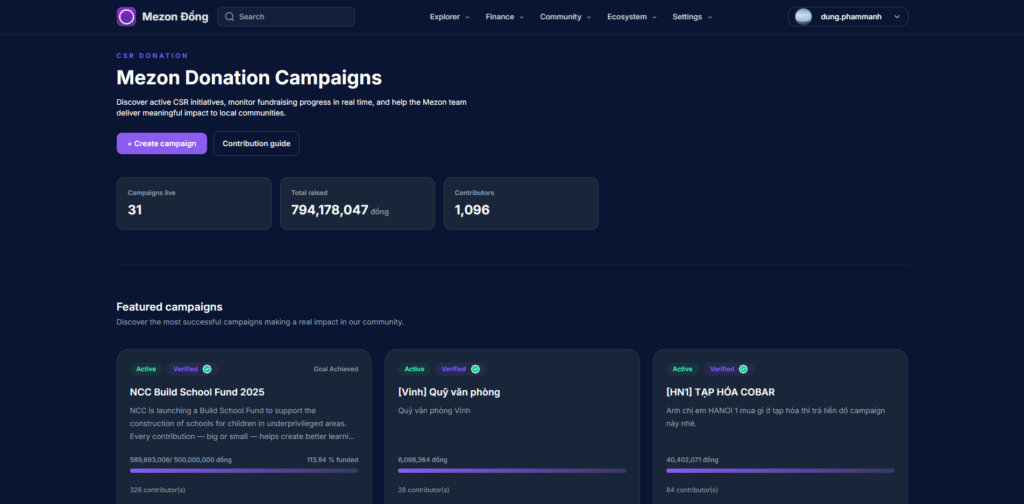Viewport: 1024px width, 504px height.
Task: Click verified checkmark on NCC Build School Fund
Action: tap(207, 369)
